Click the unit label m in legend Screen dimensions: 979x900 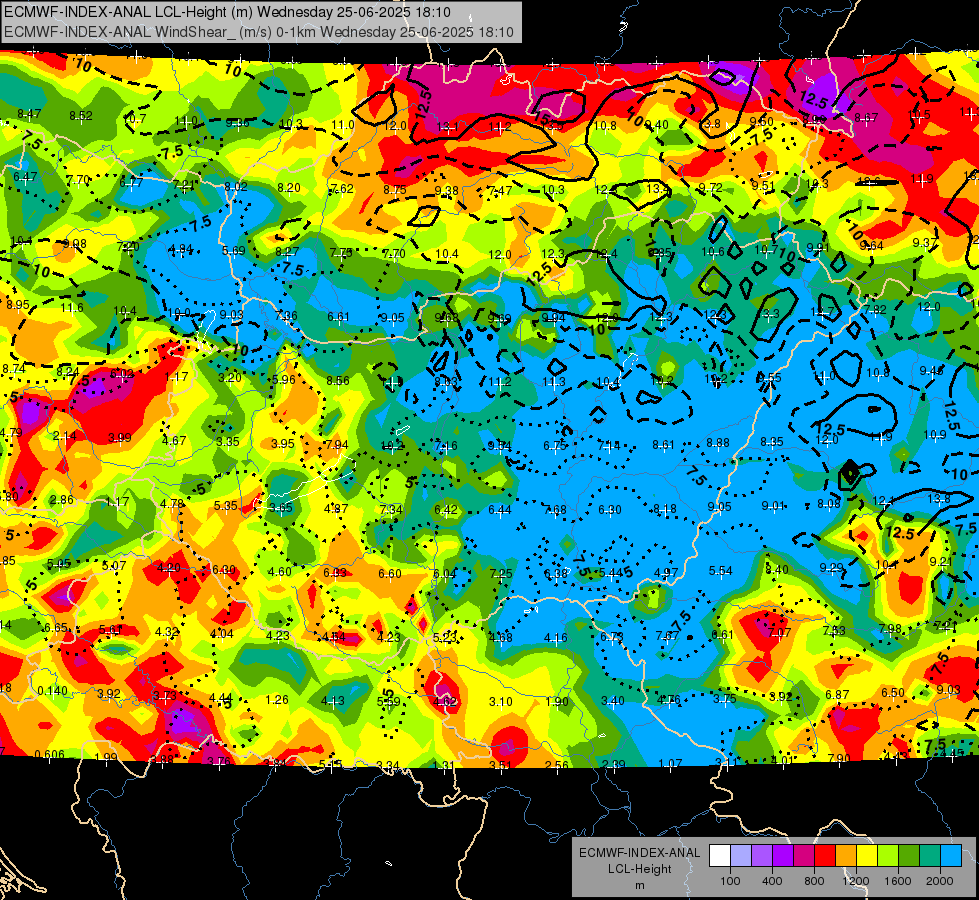coord(639,885)
